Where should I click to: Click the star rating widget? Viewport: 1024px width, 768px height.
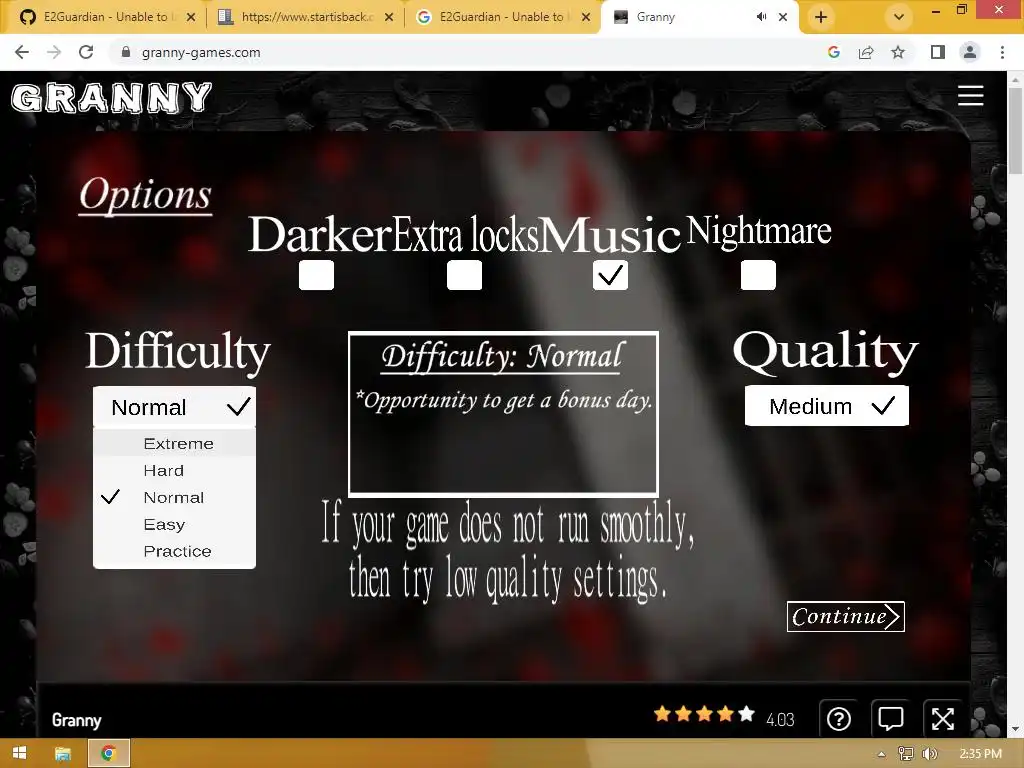[705, 714]
